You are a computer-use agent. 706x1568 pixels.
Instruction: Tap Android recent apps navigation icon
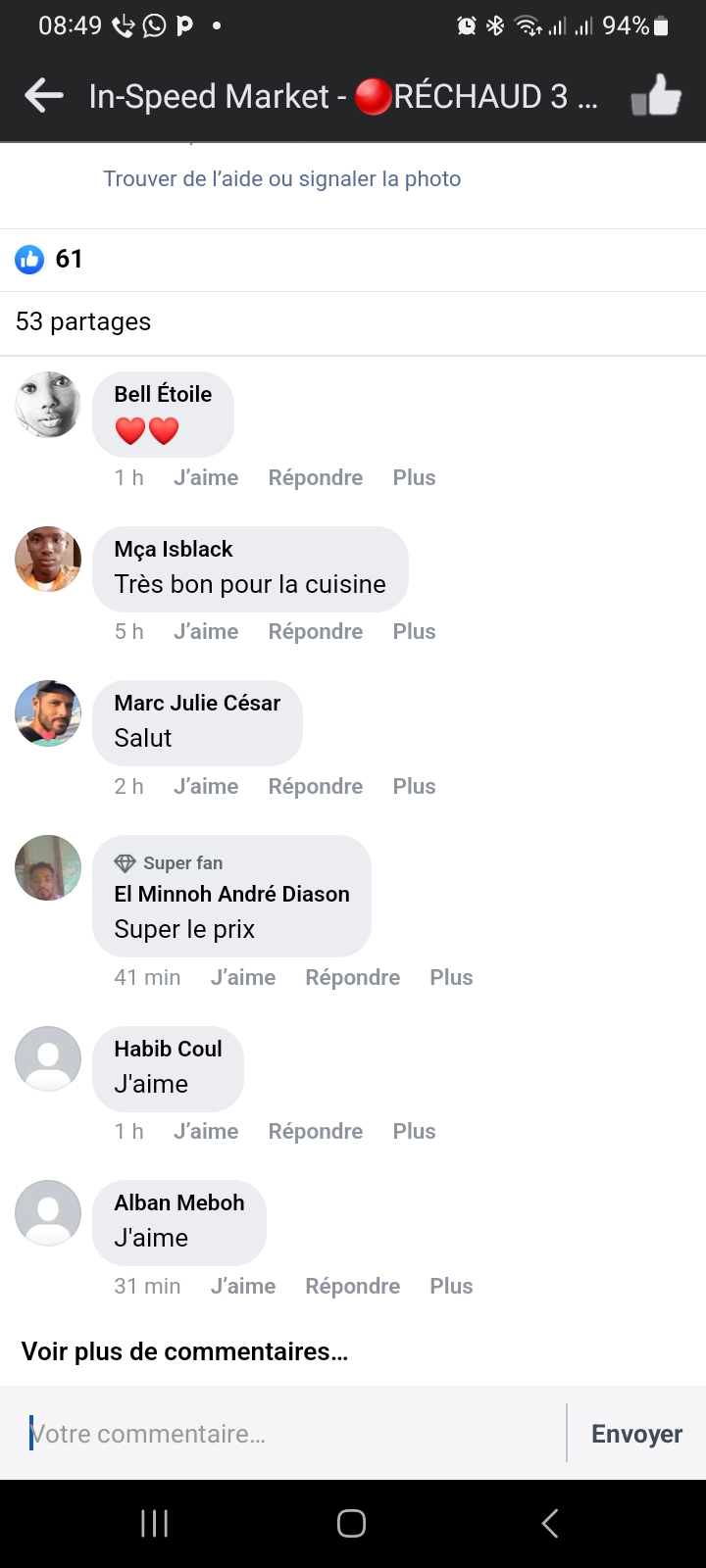tap(154, 1523)
